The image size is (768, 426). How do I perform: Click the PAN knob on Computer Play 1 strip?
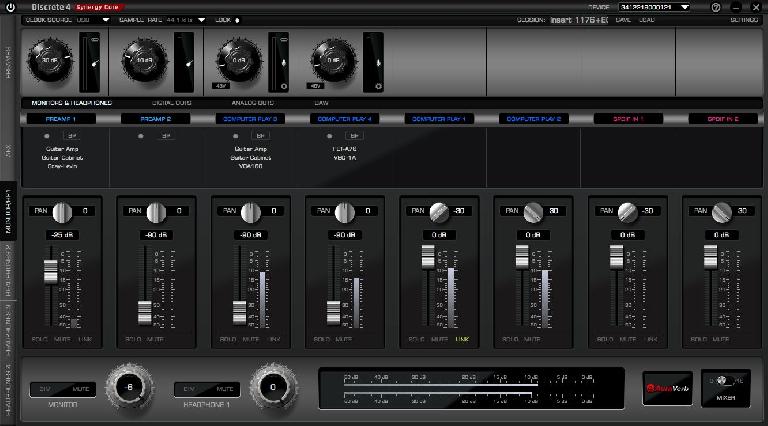pyautogui.click(x=439, y=212)
